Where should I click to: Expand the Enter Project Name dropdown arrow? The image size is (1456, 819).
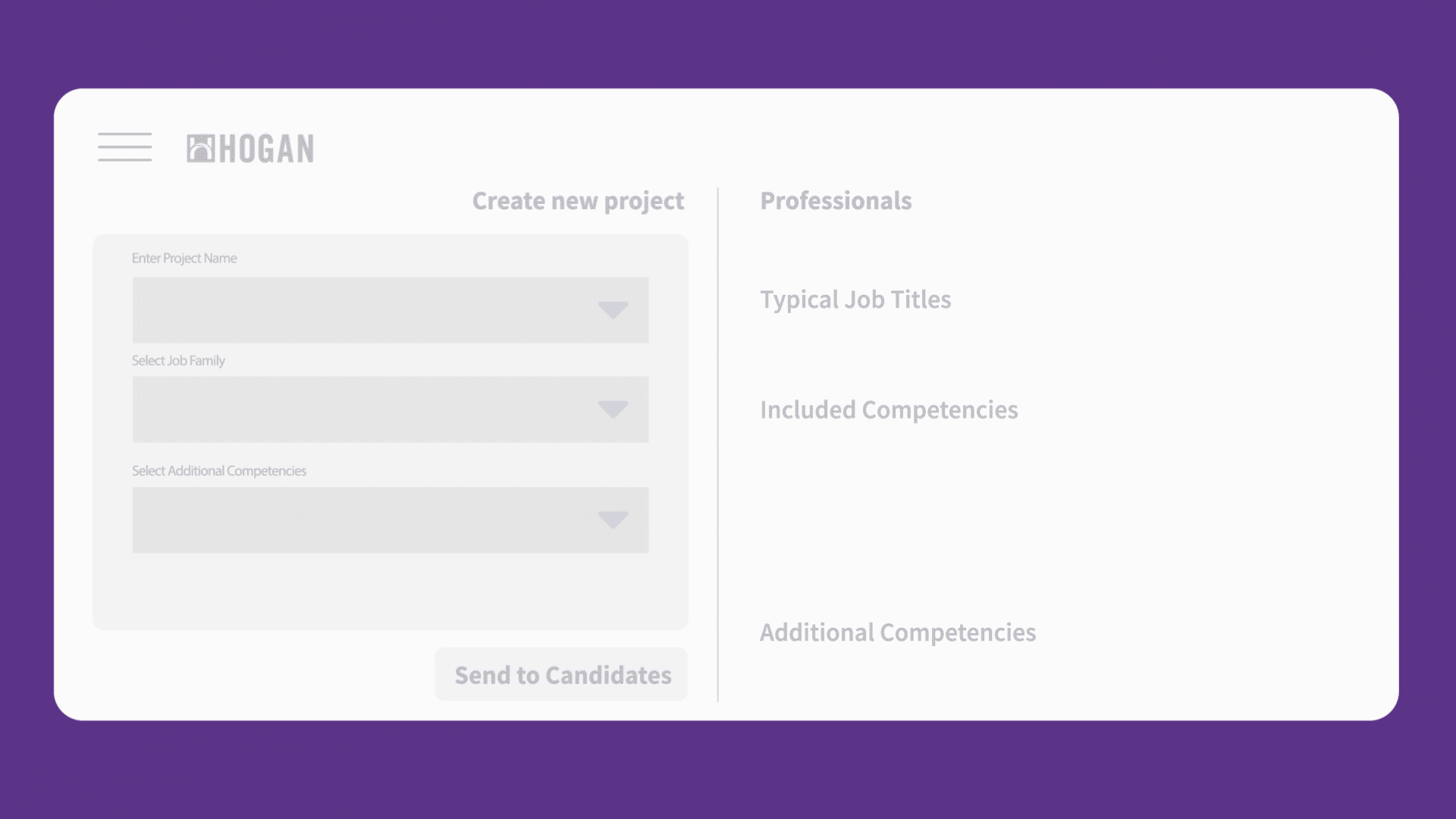point(613,310)
